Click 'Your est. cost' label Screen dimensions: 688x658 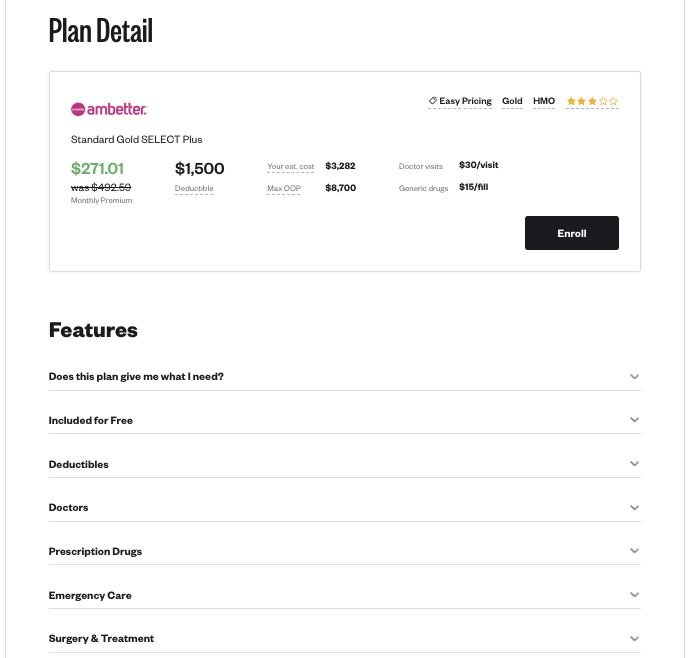tap(290, 166)
